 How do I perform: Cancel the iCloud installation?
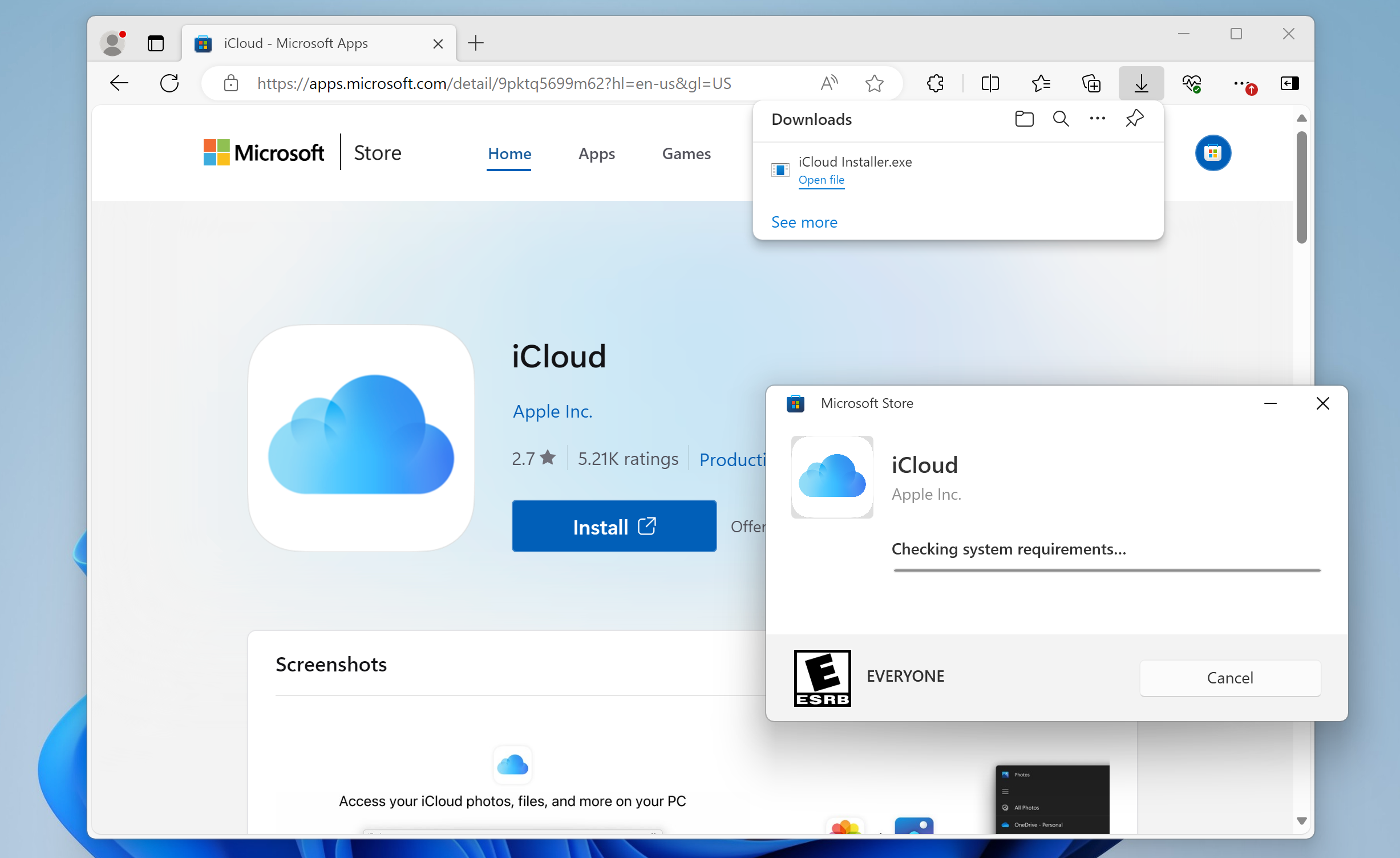coord(1229,678)
